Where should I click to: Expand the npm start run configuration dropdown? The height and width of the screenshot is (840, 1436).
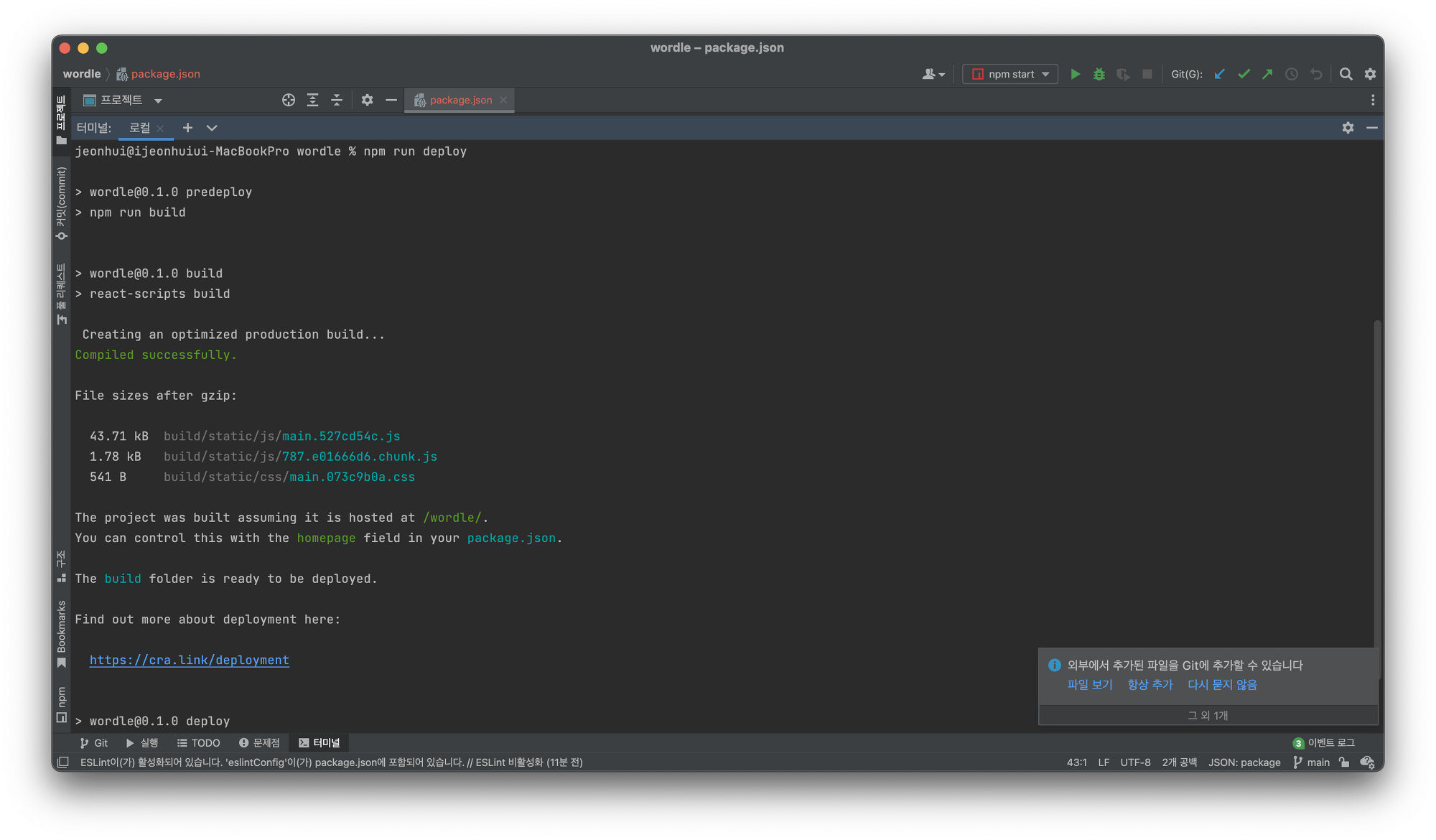pyautogui.click(x=1045, y=74)
